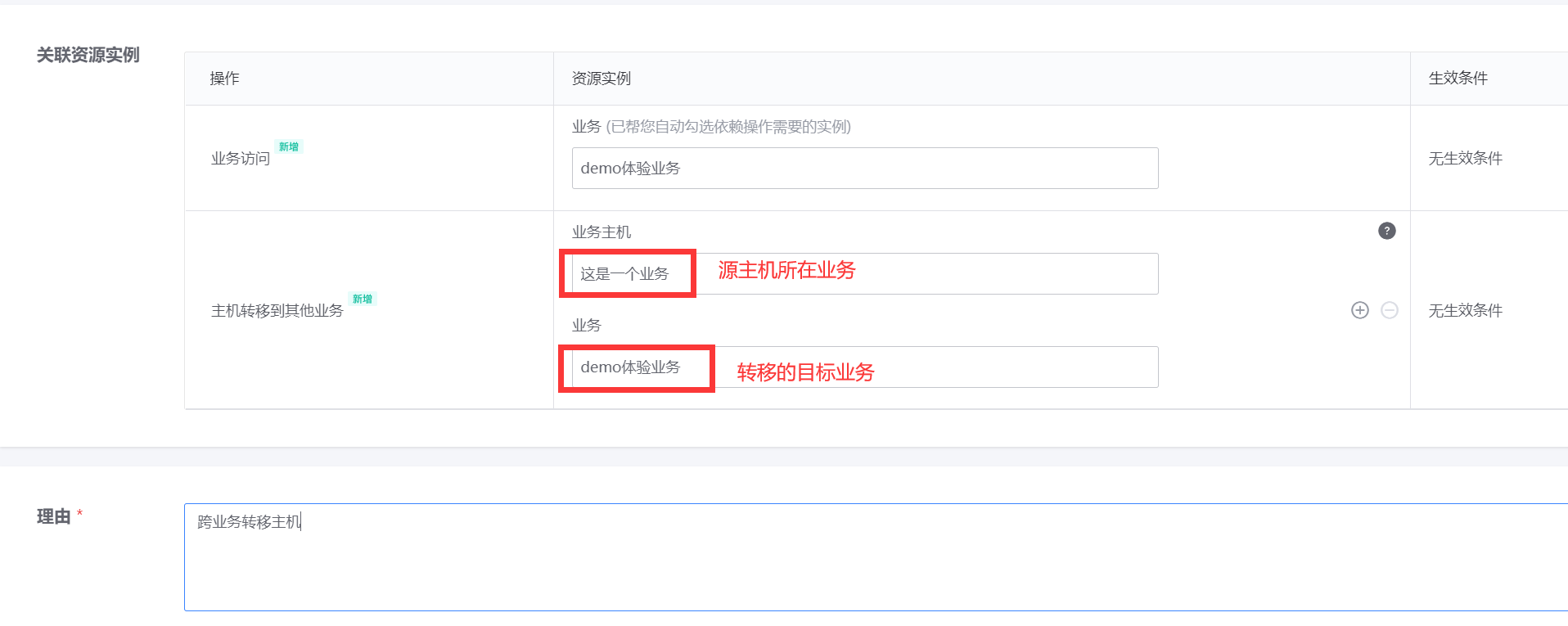
Task: Remove instance group with the minus icon
Action: (1390, 310)
